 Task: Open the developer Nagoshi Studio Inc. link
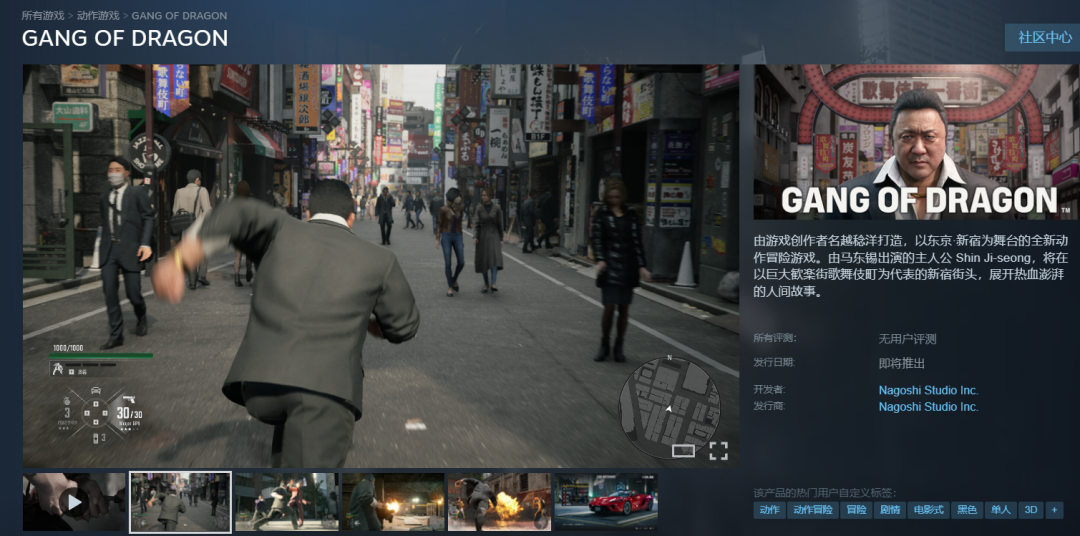point(928,390)
